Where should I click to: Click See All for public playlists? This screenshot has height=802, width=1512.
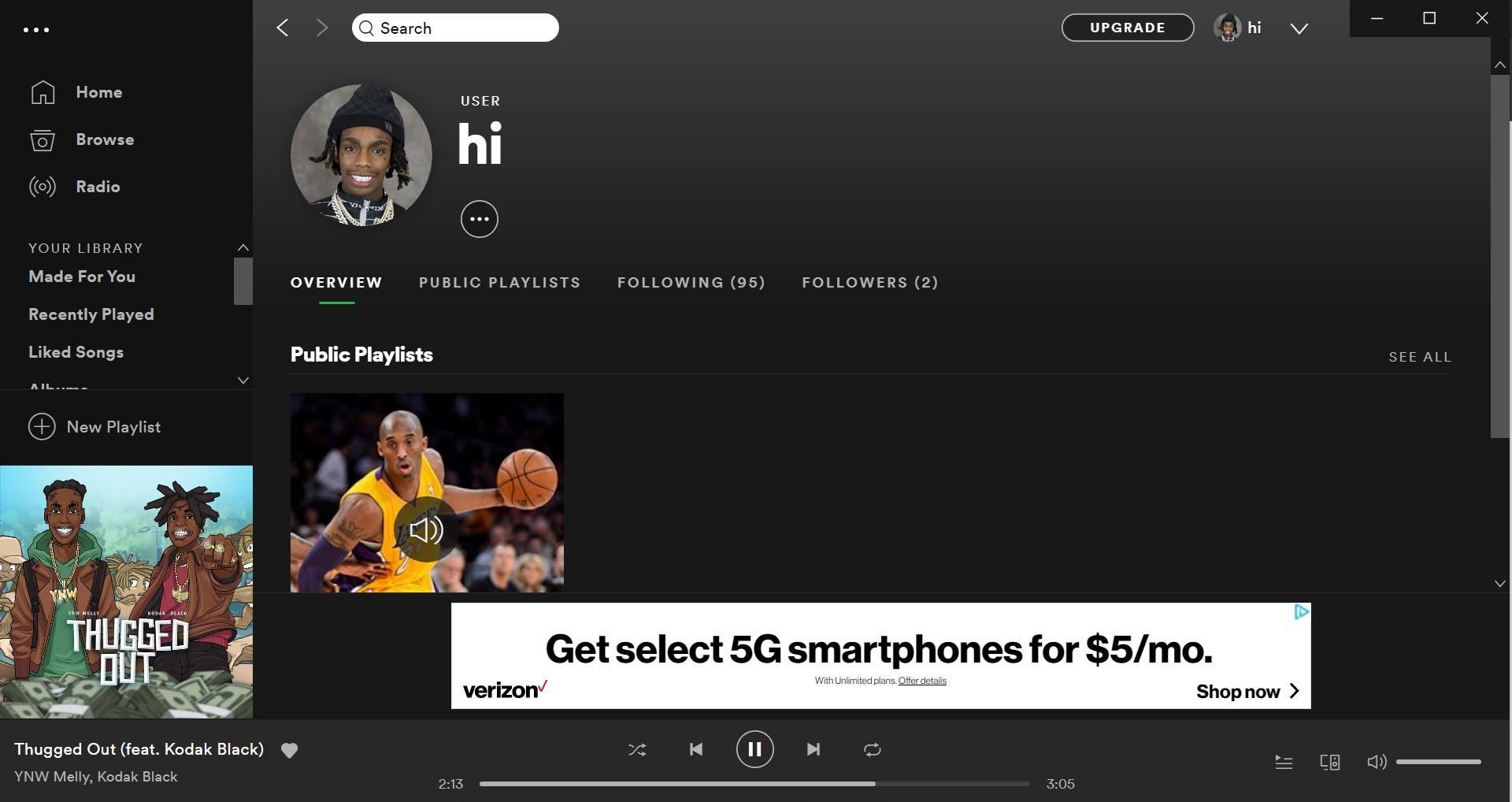coord(1420,357)
